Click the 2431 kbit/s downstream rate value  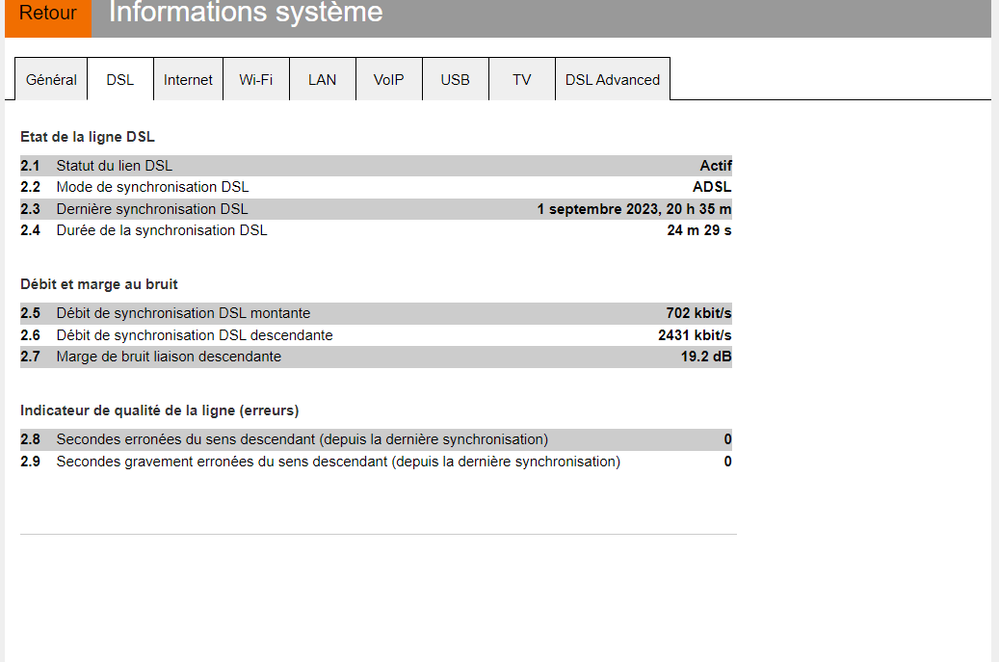pos(694,335)
